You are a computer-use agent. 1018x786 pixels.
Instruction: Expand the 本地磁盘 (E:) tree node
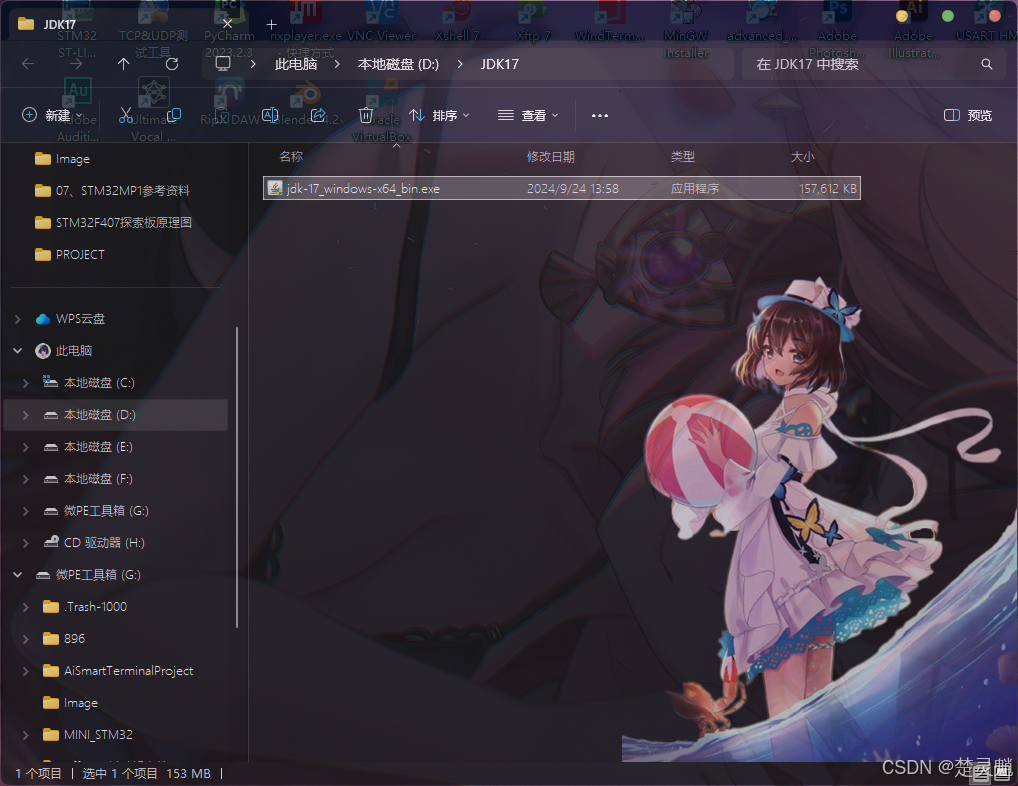click(25, 447)
